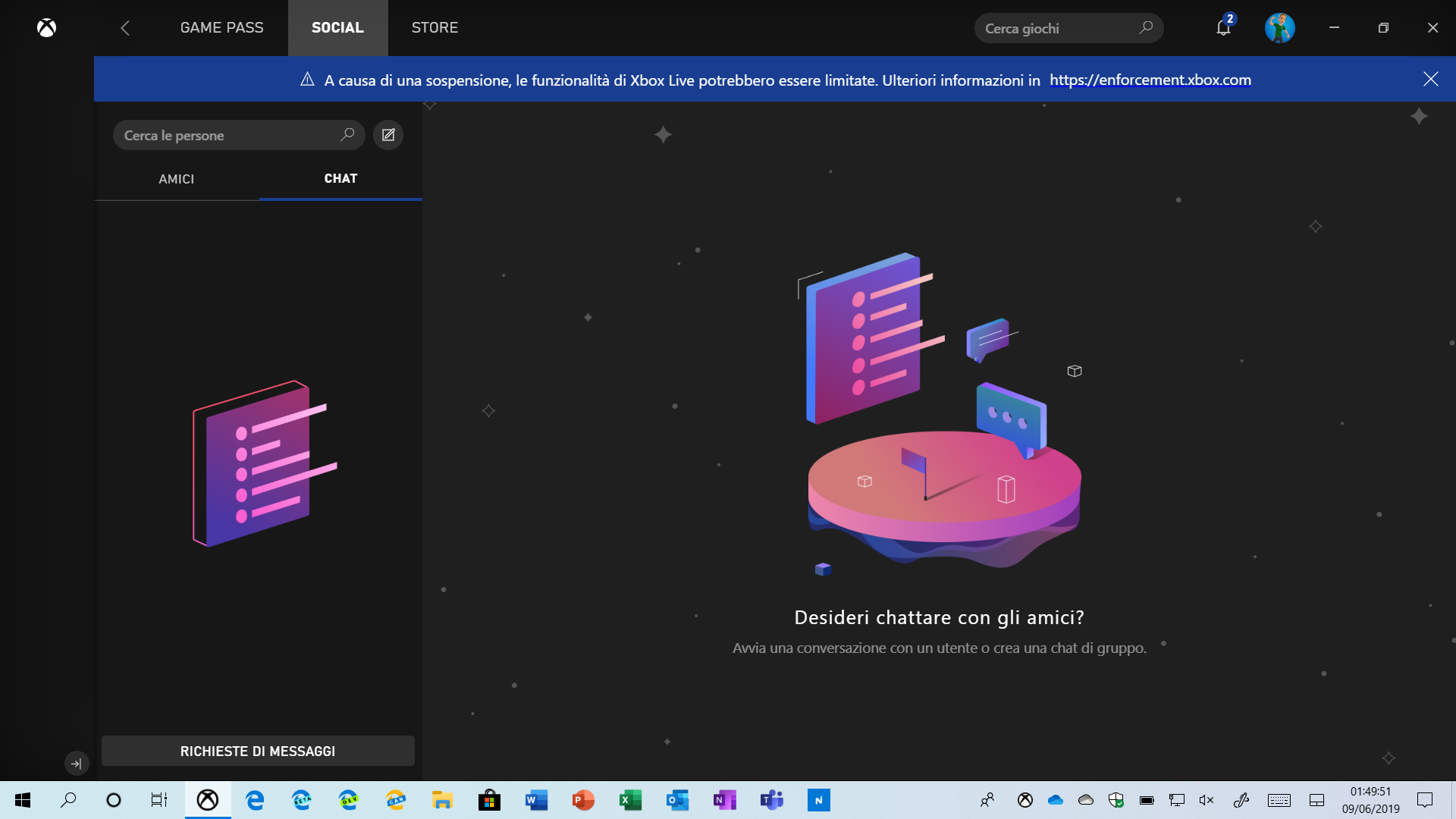Open the Action Center icon
1456x819 pixels.
coord(1425,800)
